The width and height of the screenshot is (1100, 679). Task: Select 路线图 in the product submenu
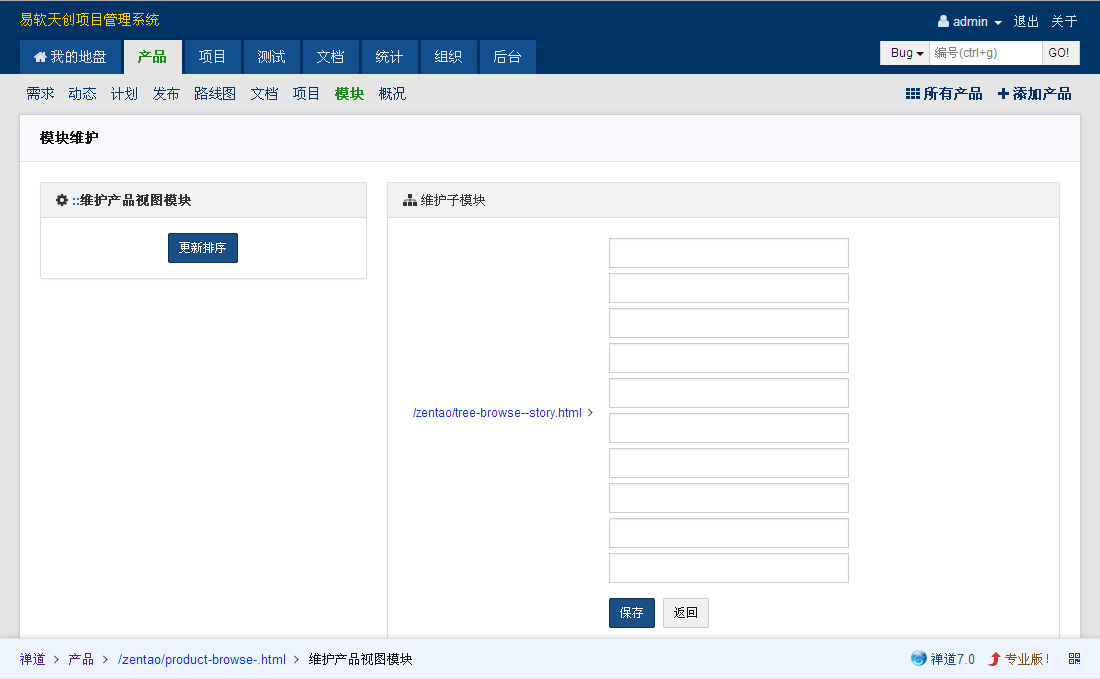click(x=215, y=93)
